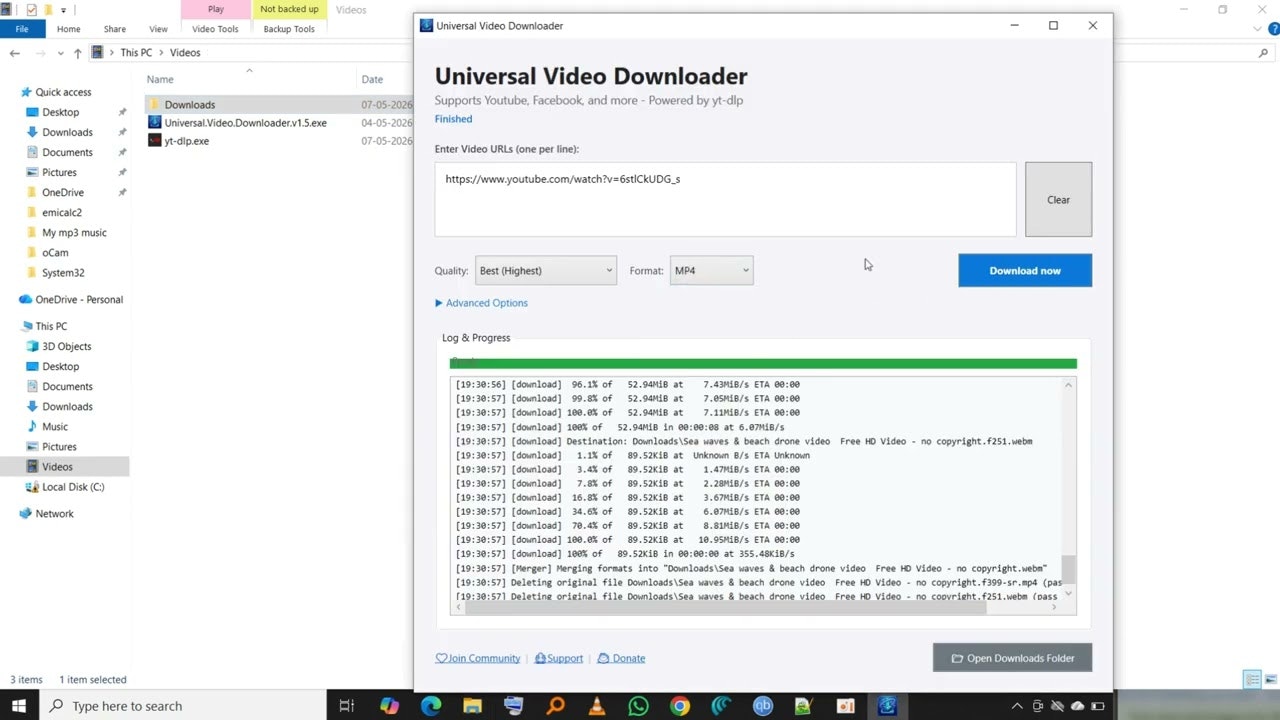This screenshot has height=720, width=1280.
Task: Open the Backup Tools ribbon tab
Action: tap(289, 29)
